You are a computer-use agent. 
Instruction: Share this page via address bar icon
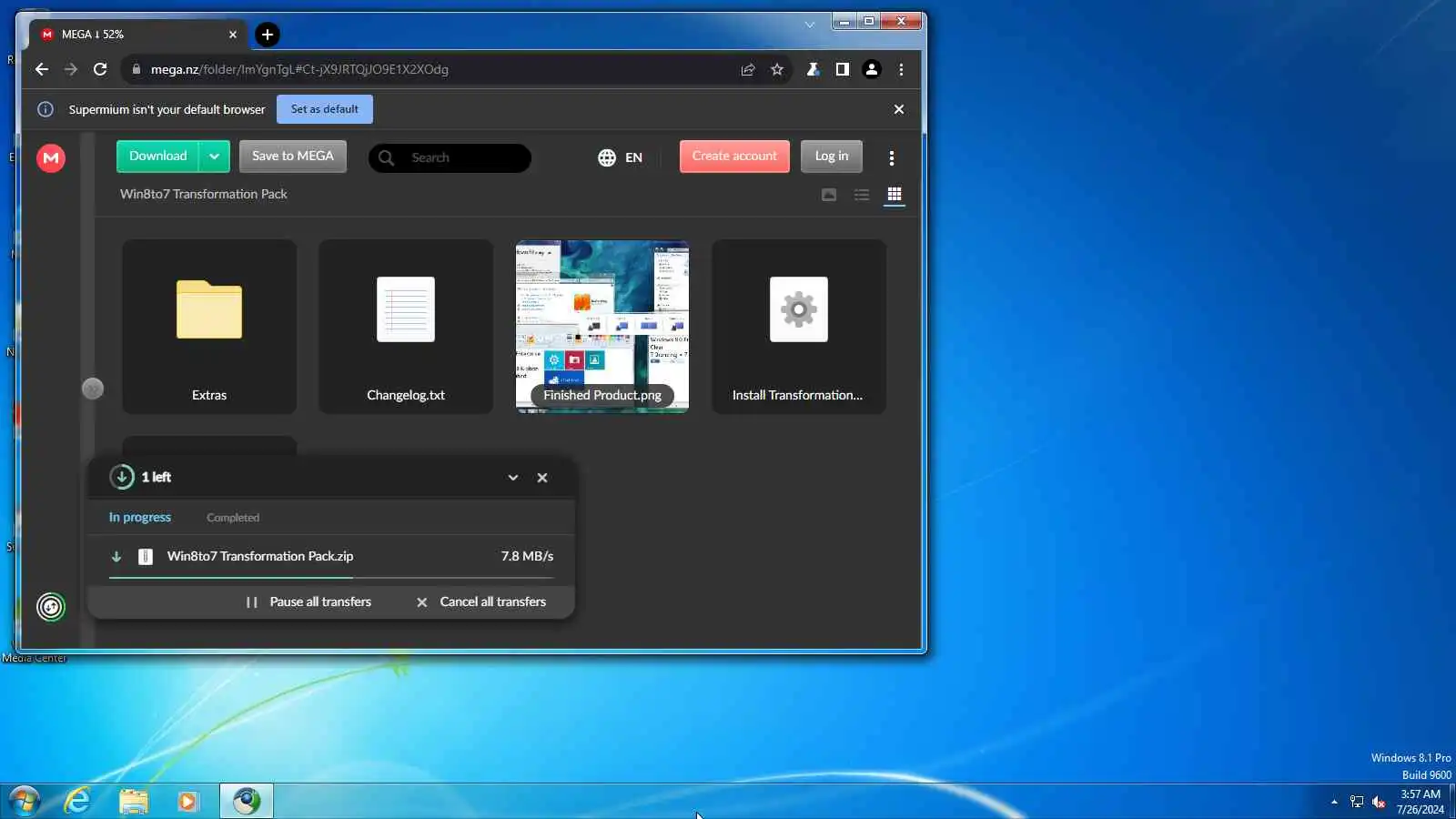(748, 69)
